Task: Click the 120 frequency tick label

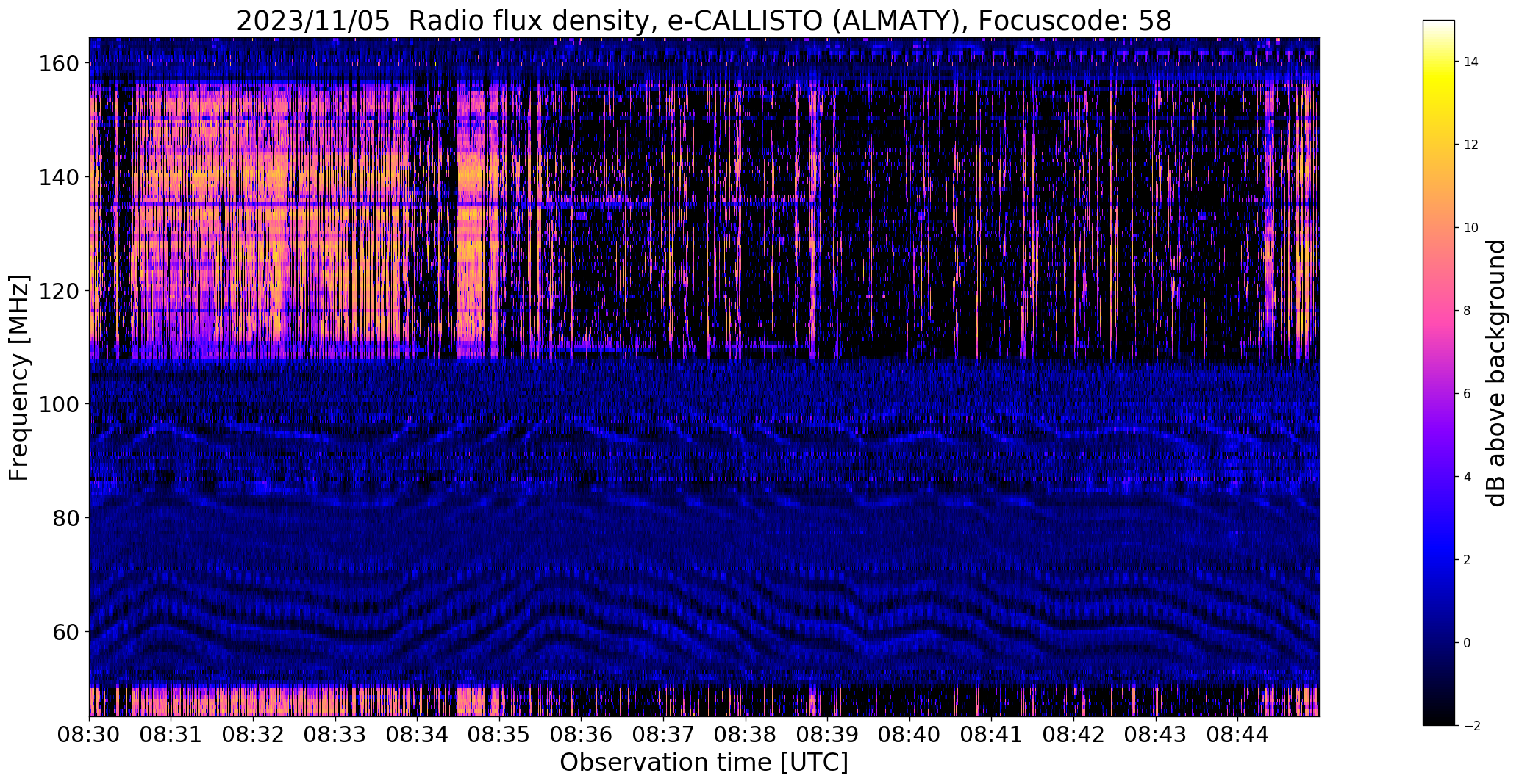Action: click(x=58, y=291)
